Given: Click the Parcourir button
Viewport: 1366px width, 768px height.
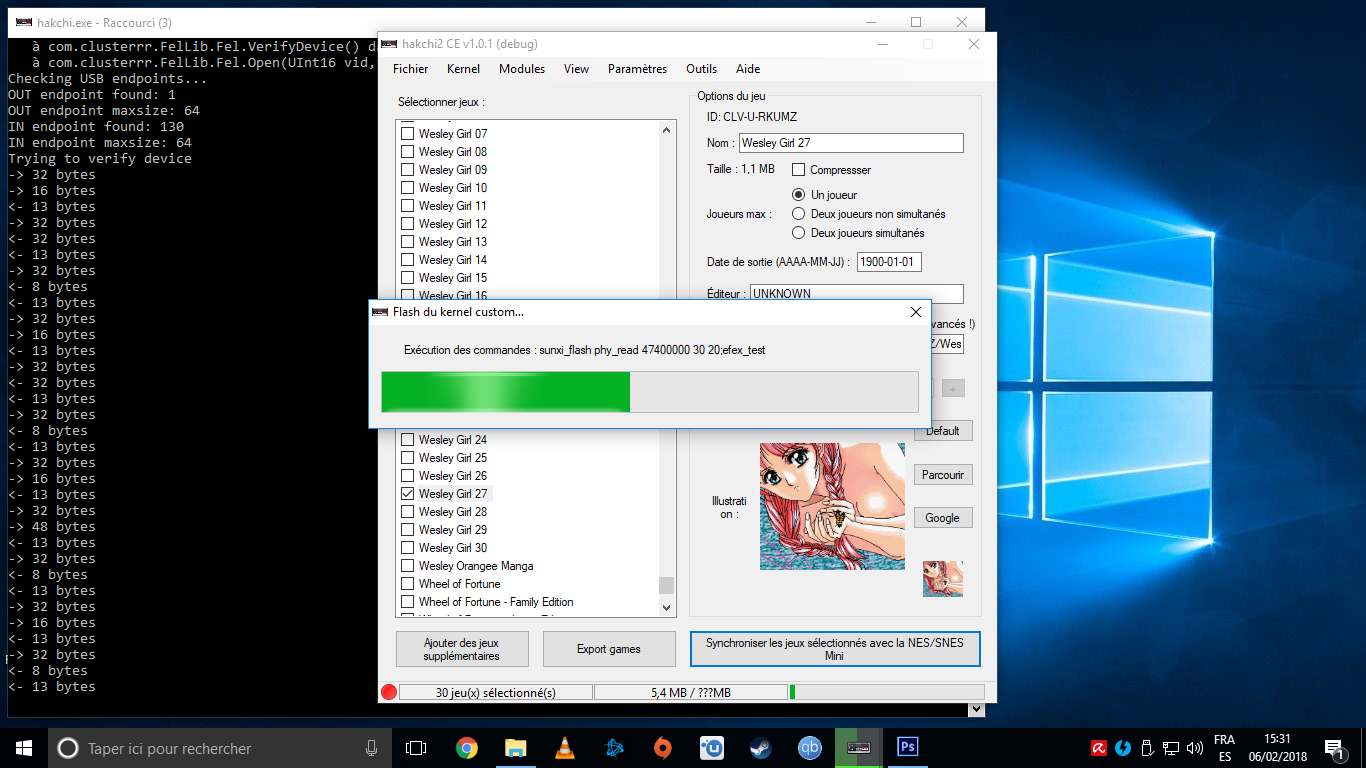Looking at the screenshot, I should click(x=942, y=475).
